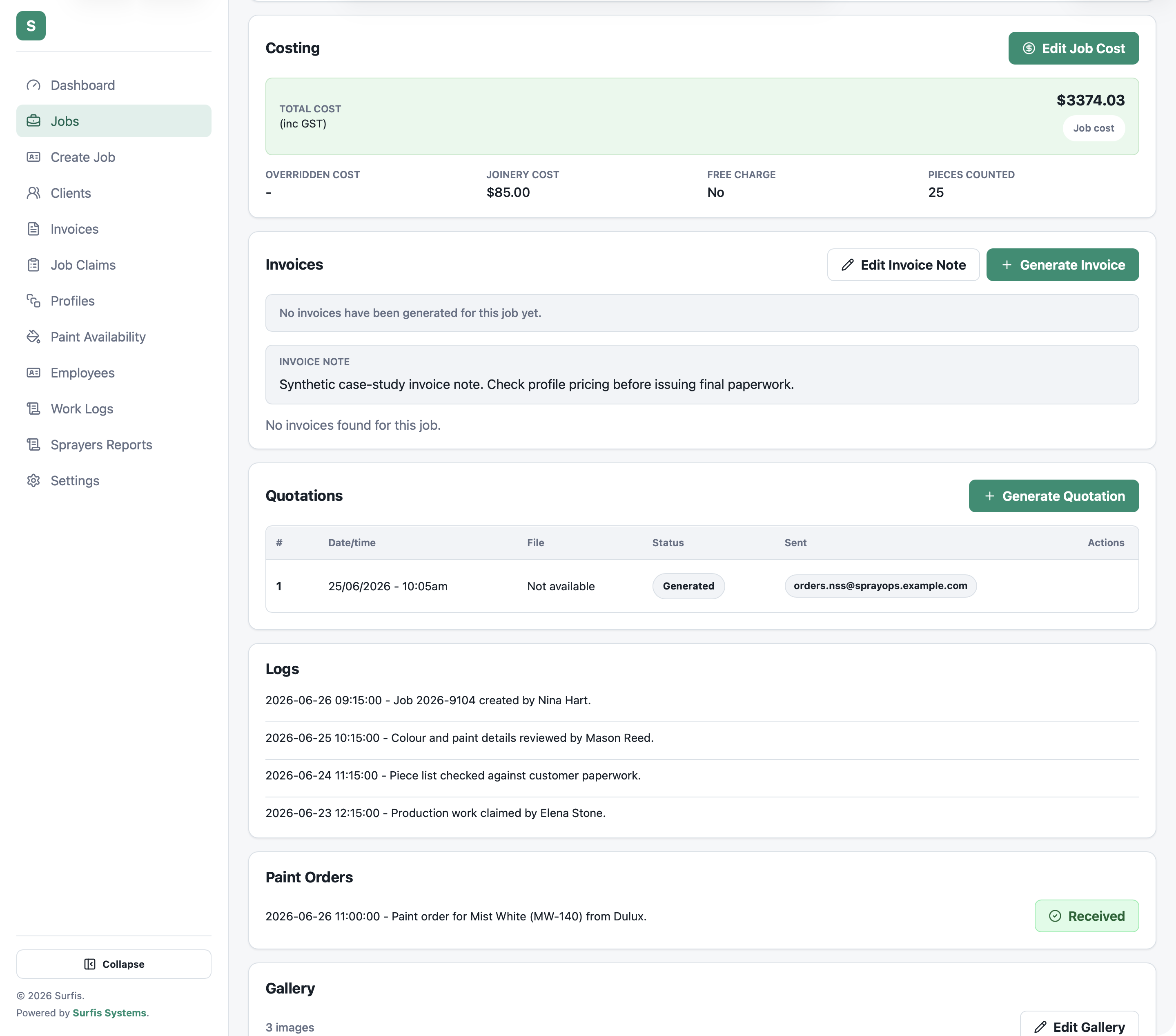The height and width of the screenshot is (1036, 1176).
Task: Click the Settings gear icon
Action: (33, 480)
